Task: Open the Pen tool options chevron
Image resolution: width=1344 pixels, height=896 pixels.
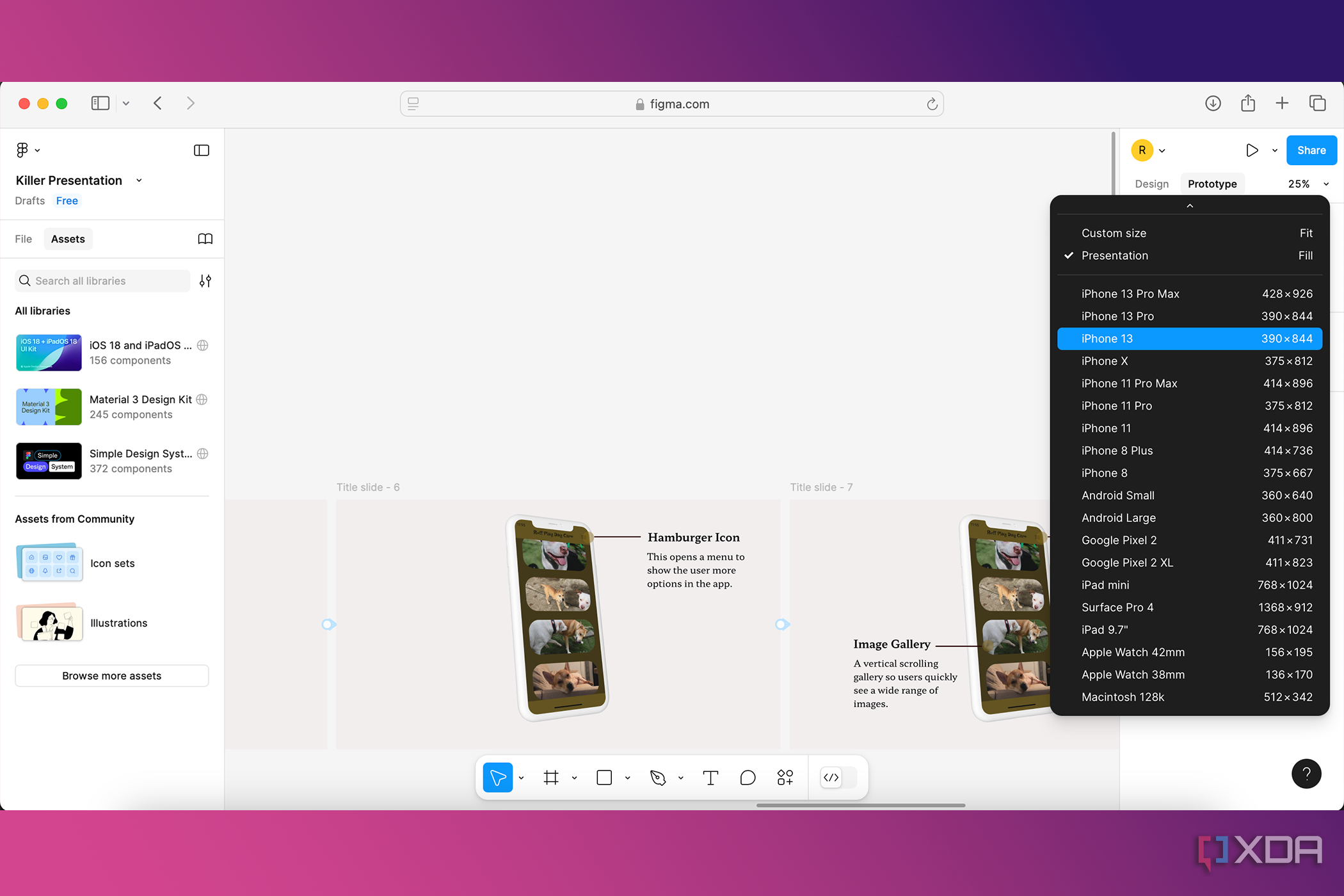Action: 680,778
